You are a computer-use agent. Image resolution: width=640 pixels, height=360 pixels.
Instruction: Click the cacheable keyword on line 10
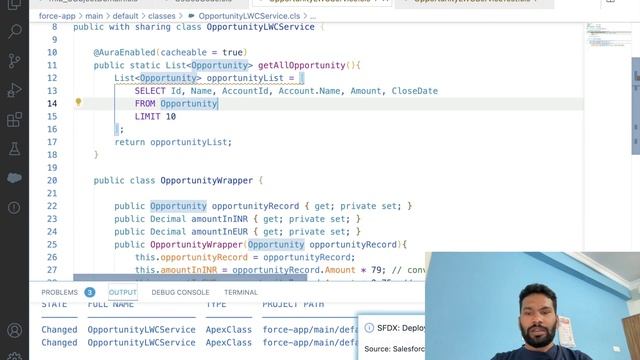pyautogui.click(x=184, y=53)
